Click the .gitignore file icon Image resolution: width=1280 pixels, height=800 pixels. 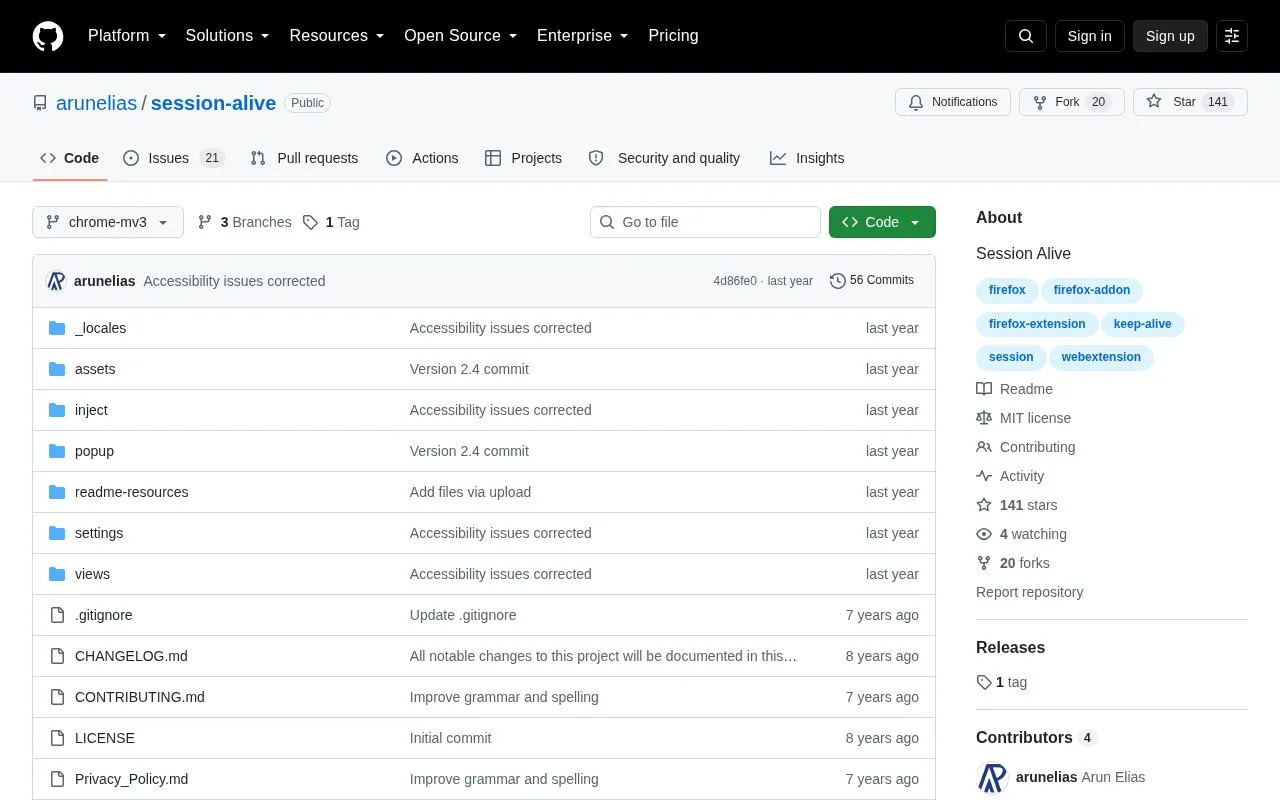coord(57,615)
